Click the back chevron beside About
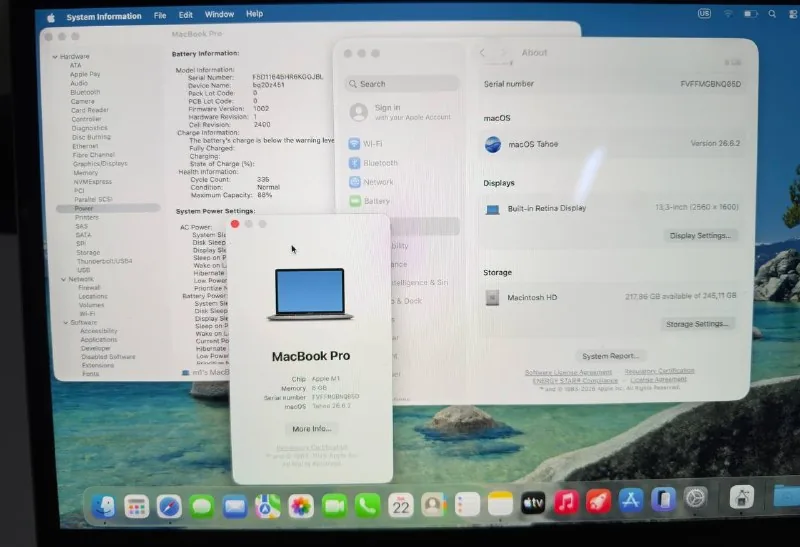Viewport: 800px width, 547px height. (x=482, y=53)
